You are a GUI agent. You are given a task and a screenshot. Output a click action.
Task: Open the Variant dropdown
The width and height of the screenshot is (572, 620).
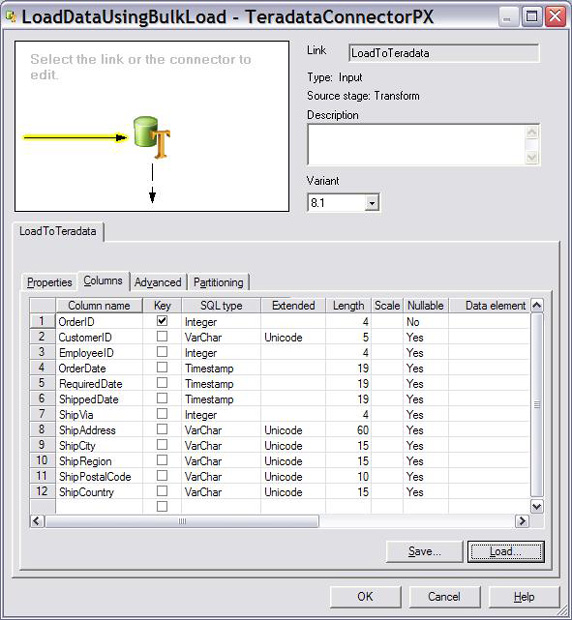(372, 203)
